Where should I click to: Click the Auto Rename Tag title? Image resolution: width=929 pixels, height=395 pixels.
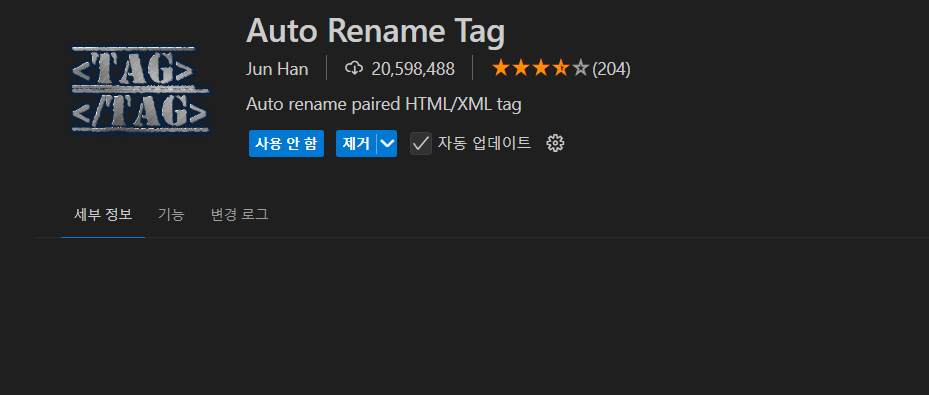[x=376, y=31]
